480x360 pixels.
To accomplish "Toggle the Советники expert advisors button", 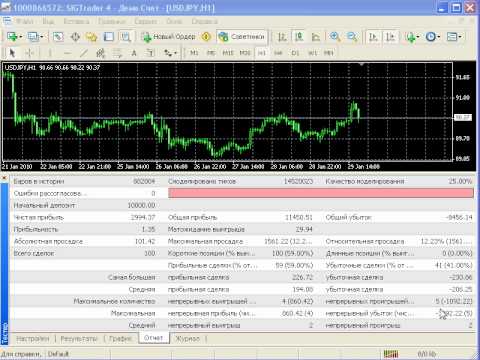I will click(x=243, y=37).
